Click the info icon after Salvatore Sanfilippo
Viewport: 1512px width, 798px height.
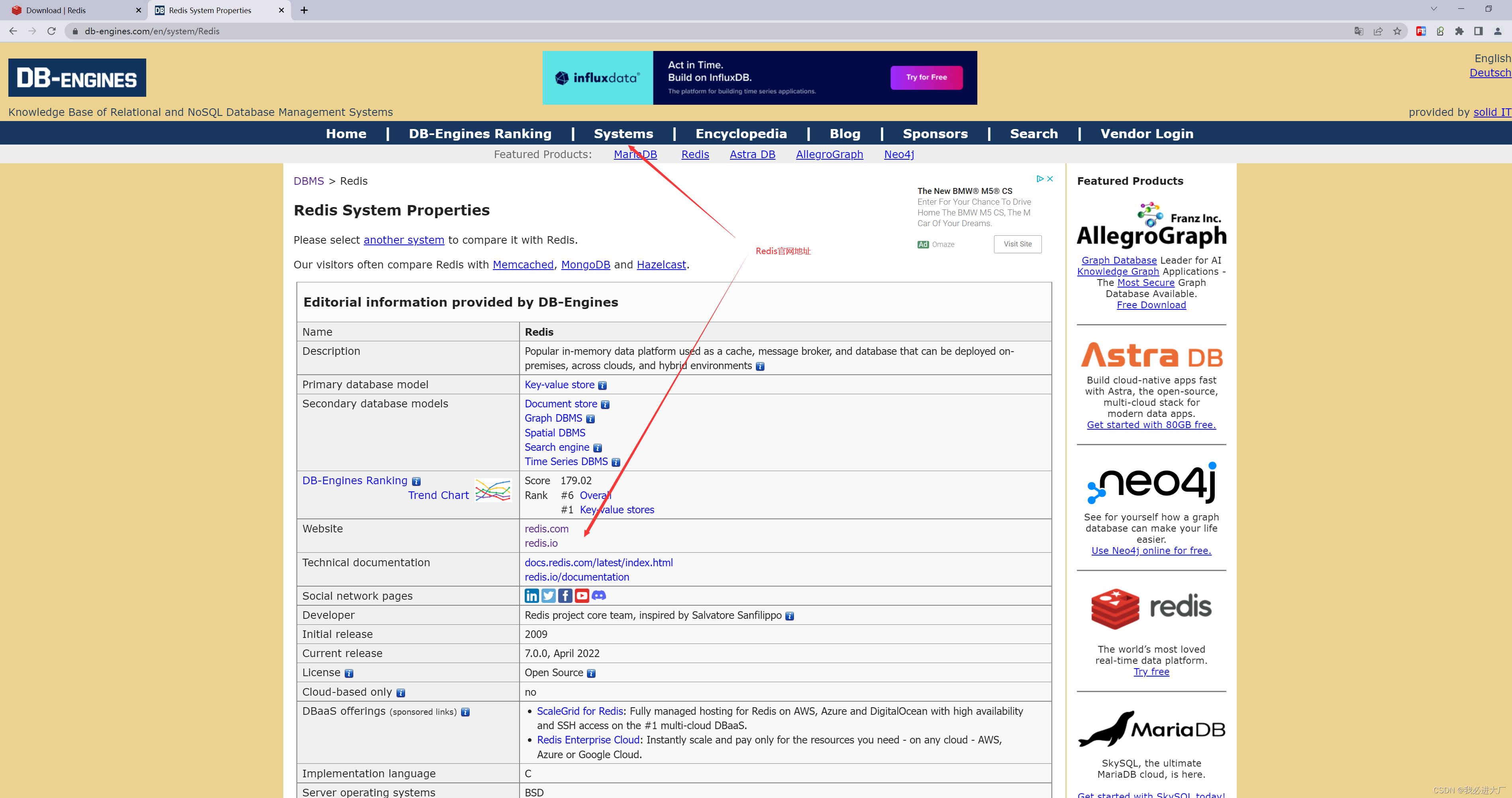pos(789,616)
